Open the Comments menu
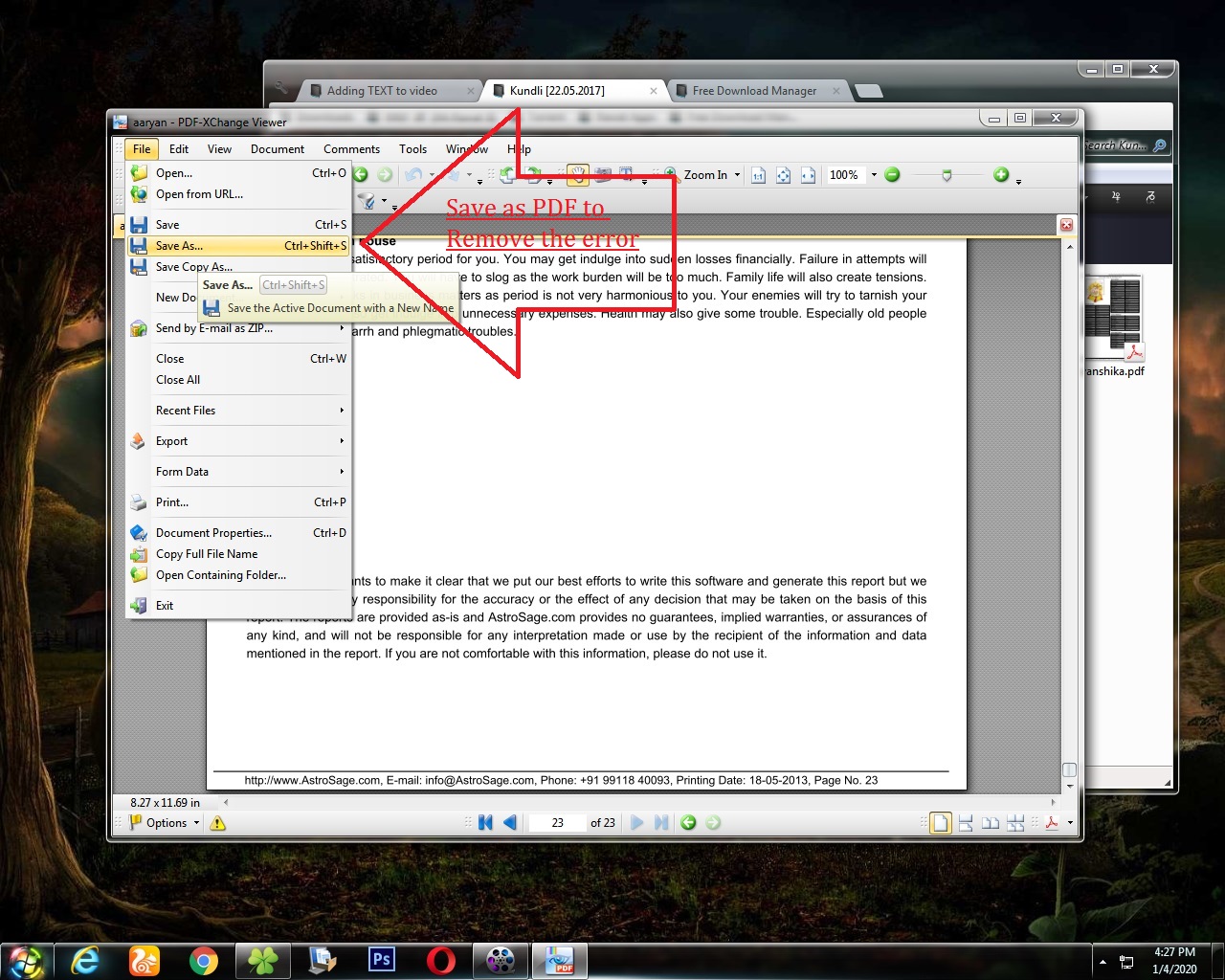This screenshot has width=1225, height=980. (351, 149)
